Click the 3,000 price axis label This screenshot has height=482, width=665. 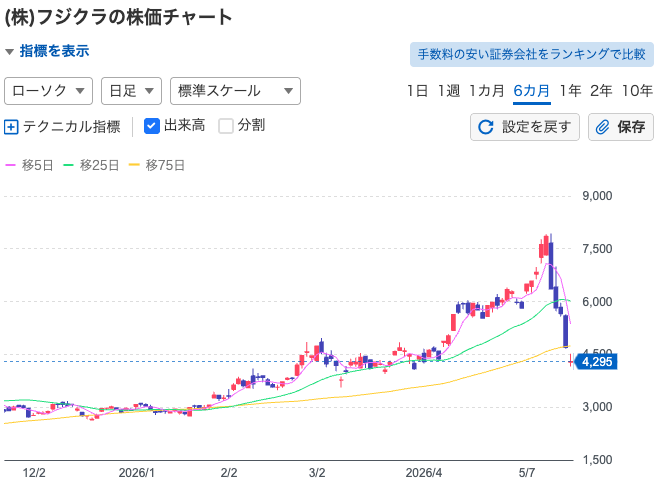(597, 407)
